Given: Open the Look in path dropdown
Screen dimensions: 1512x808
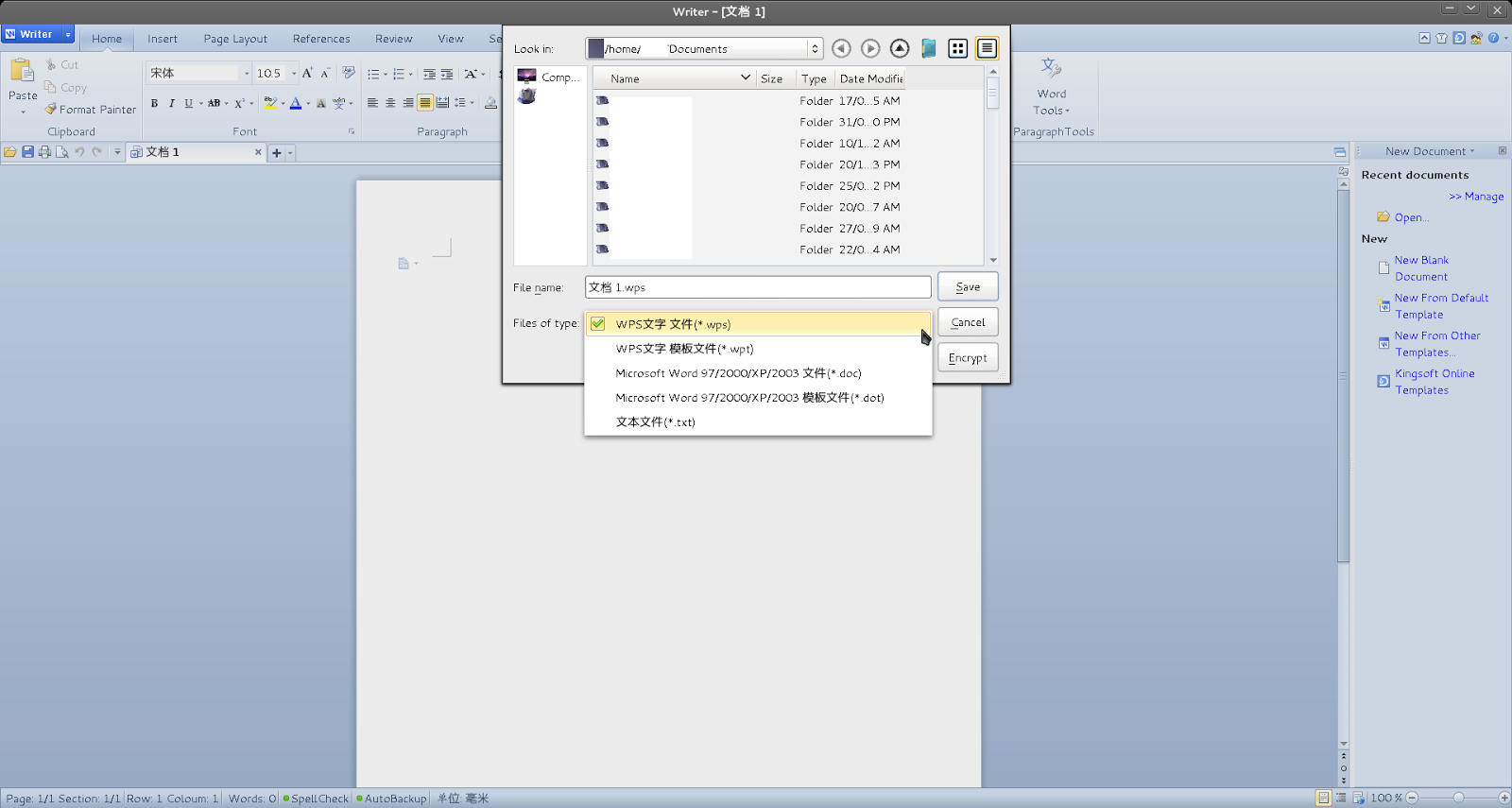Looking at the screenshot, I should [814, 48].
